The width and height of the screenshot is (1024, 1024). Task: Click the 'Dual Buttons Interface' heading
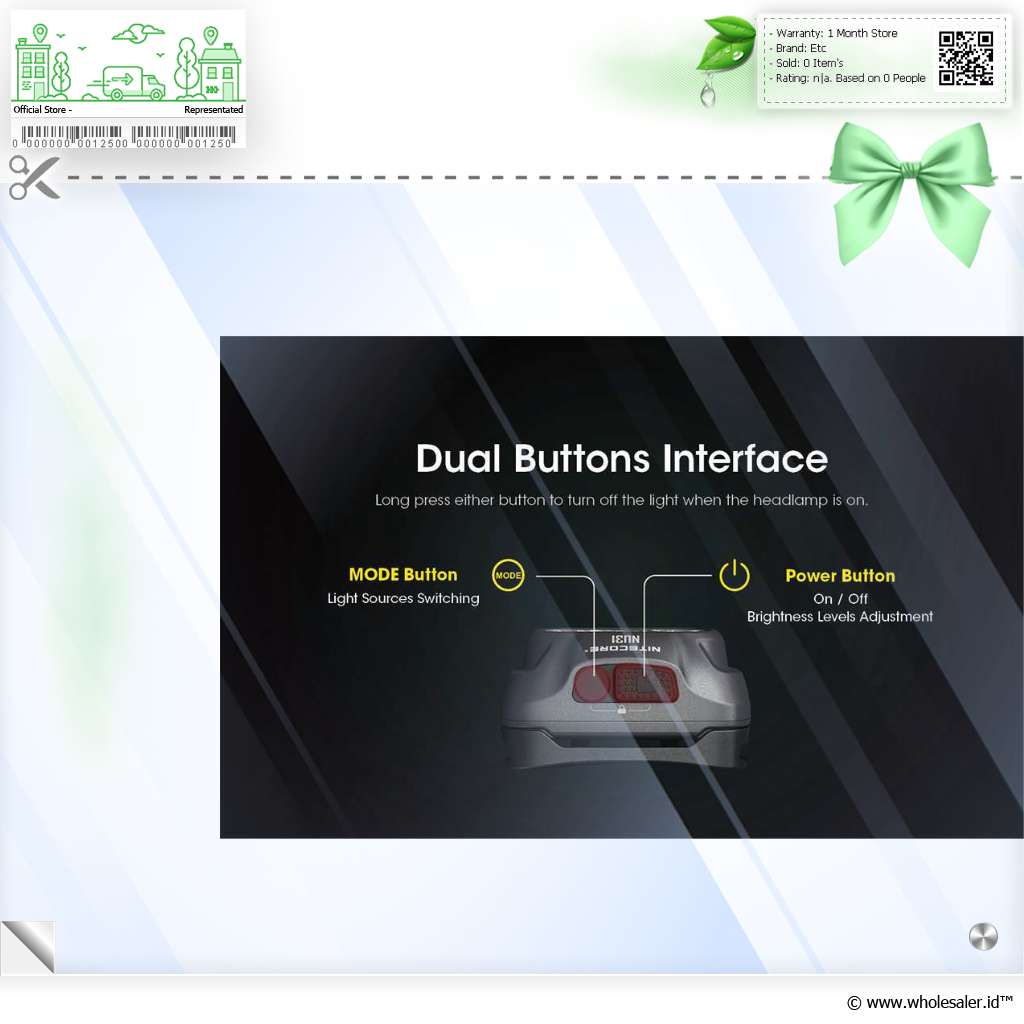(621, 458)
